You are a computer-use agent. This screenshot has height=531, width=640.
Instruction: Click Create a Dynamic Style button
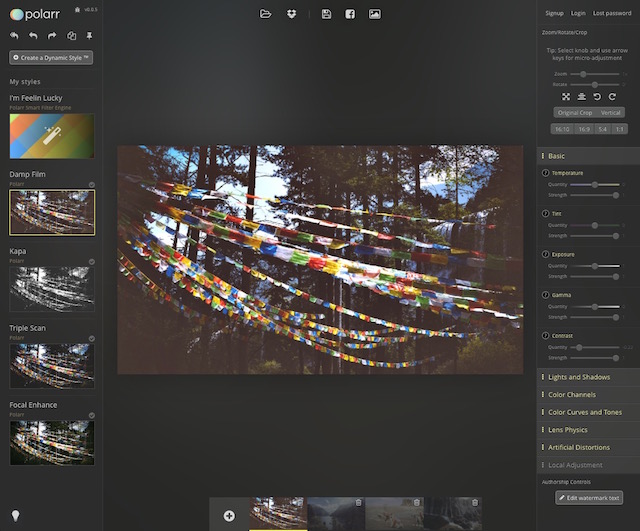pyautogui.click(x=51, y=58)
